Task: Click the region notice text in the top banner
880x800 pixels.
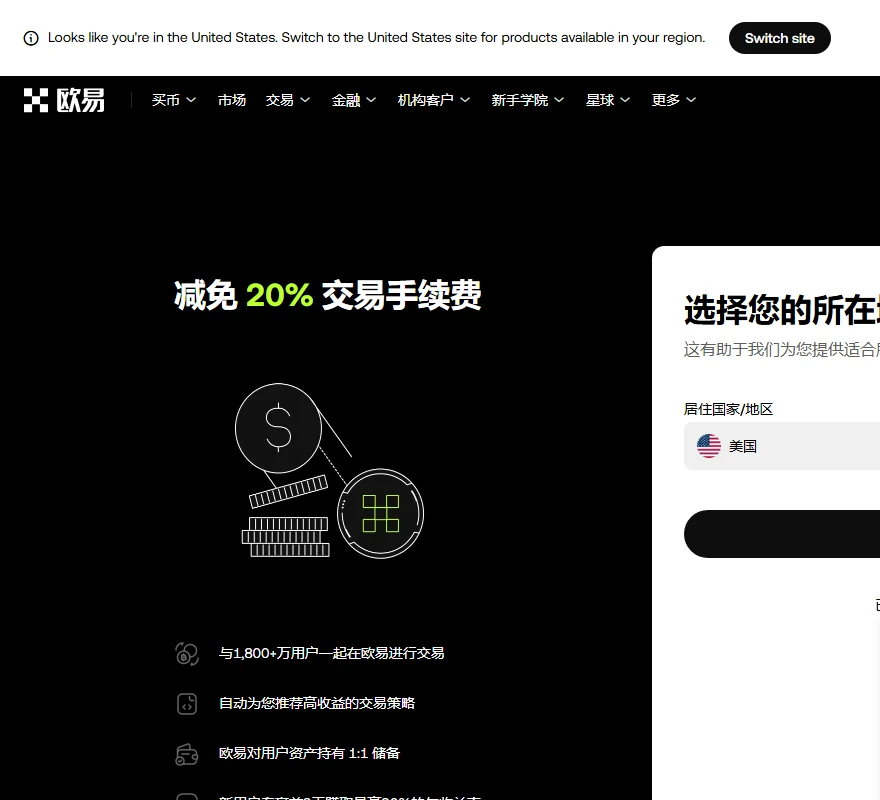Action: point(377,38)
